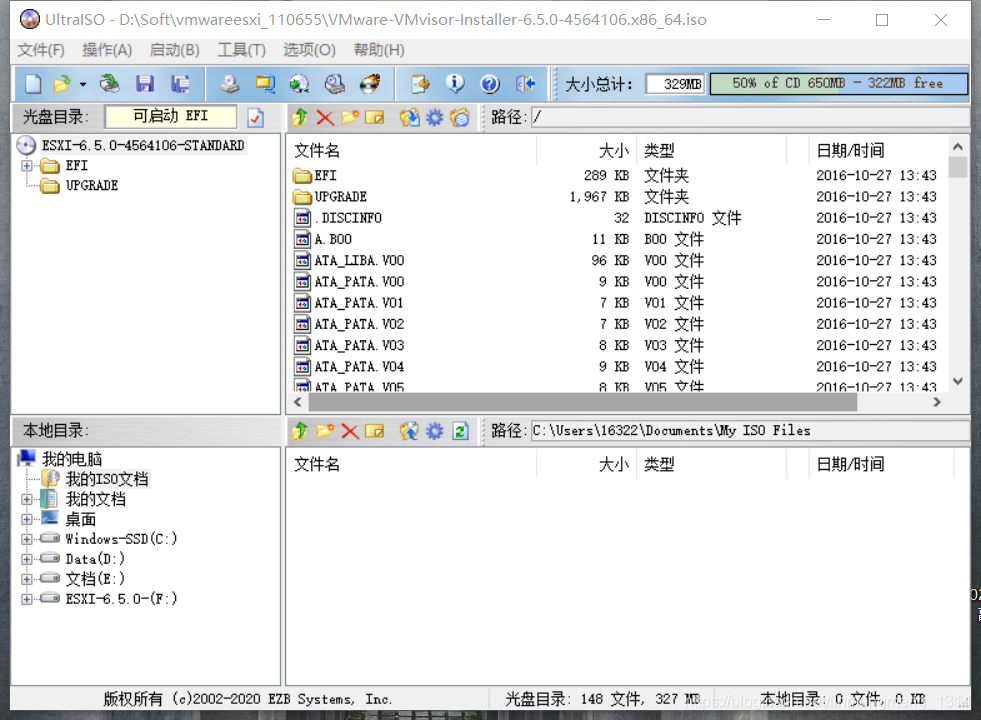This screenshot has width=981, height=720.
Task: Click red Delete X in disc pane toolbar
Action: (325, 118)
